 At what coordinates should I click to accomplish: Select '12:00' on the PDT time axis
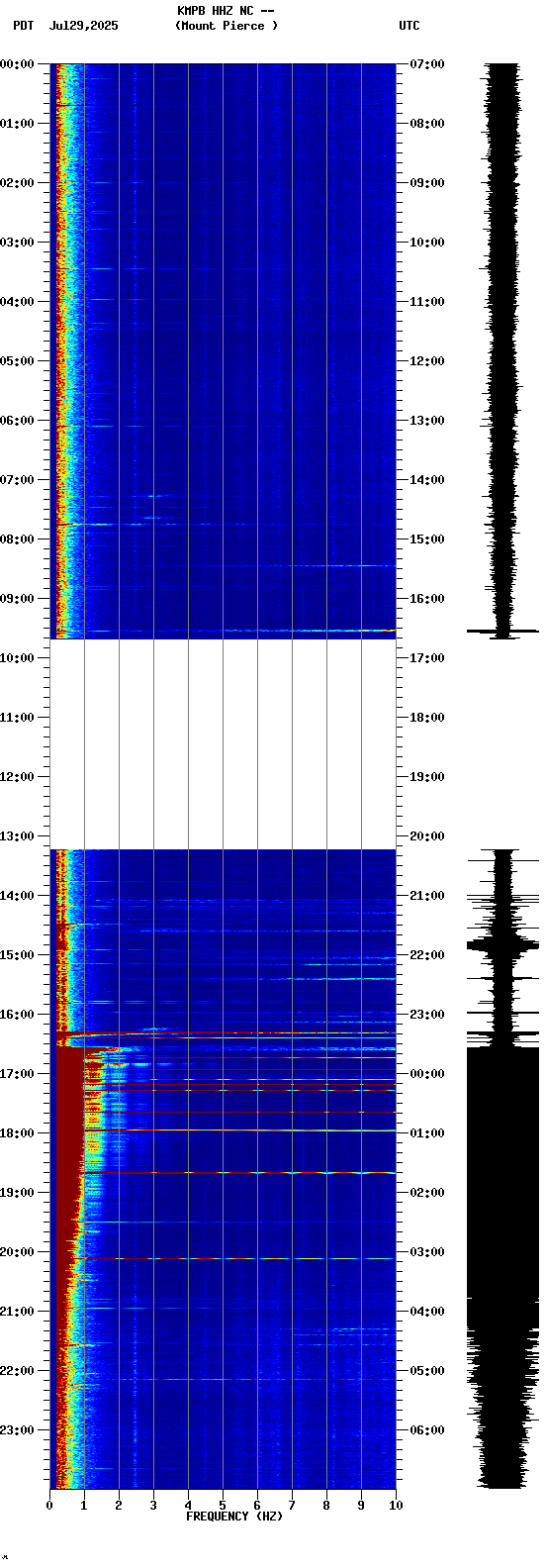[x=17, y=777]
